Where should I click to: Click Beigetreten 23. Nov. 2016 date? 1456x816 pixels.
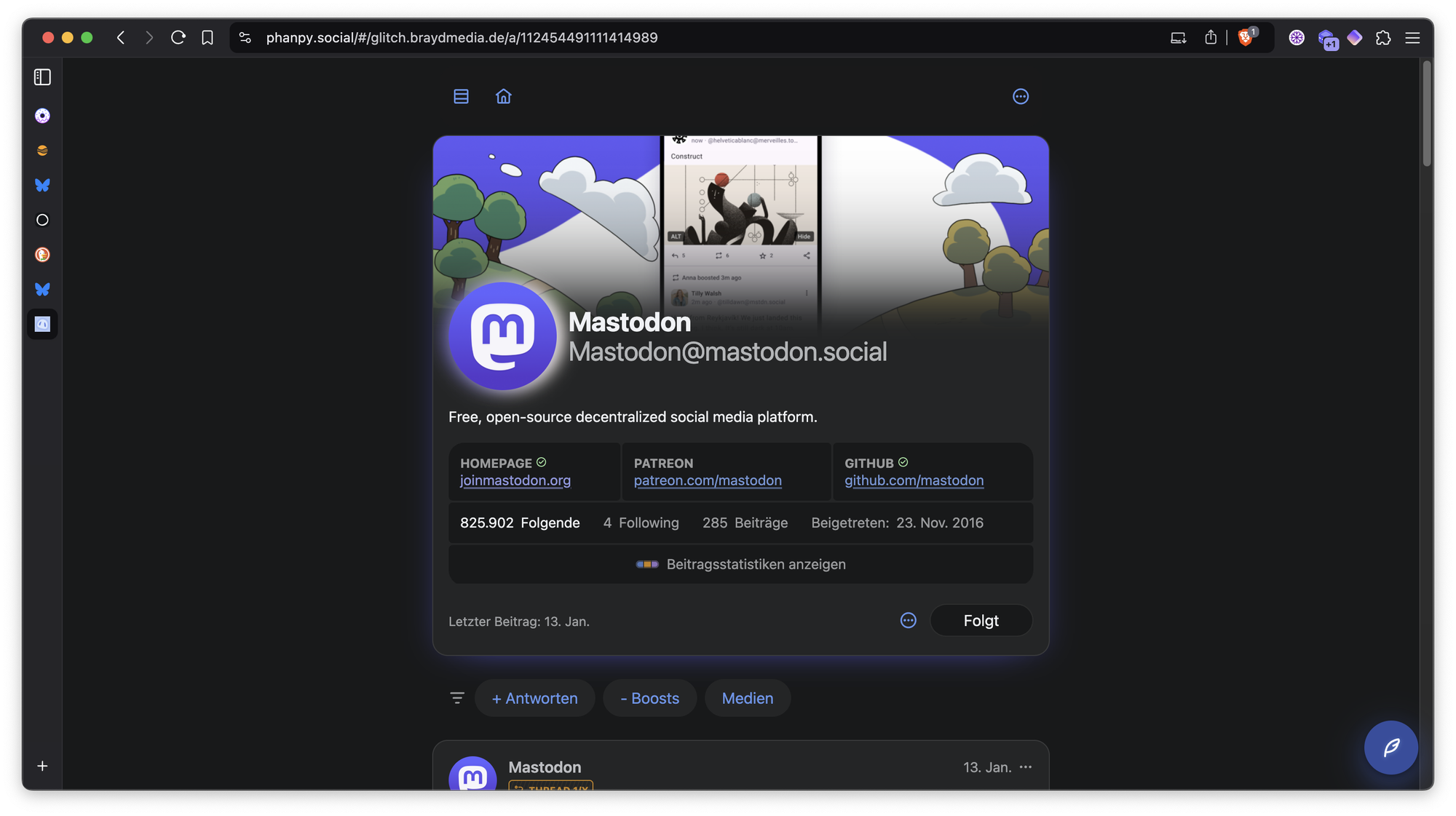click(x=897, y=523)
